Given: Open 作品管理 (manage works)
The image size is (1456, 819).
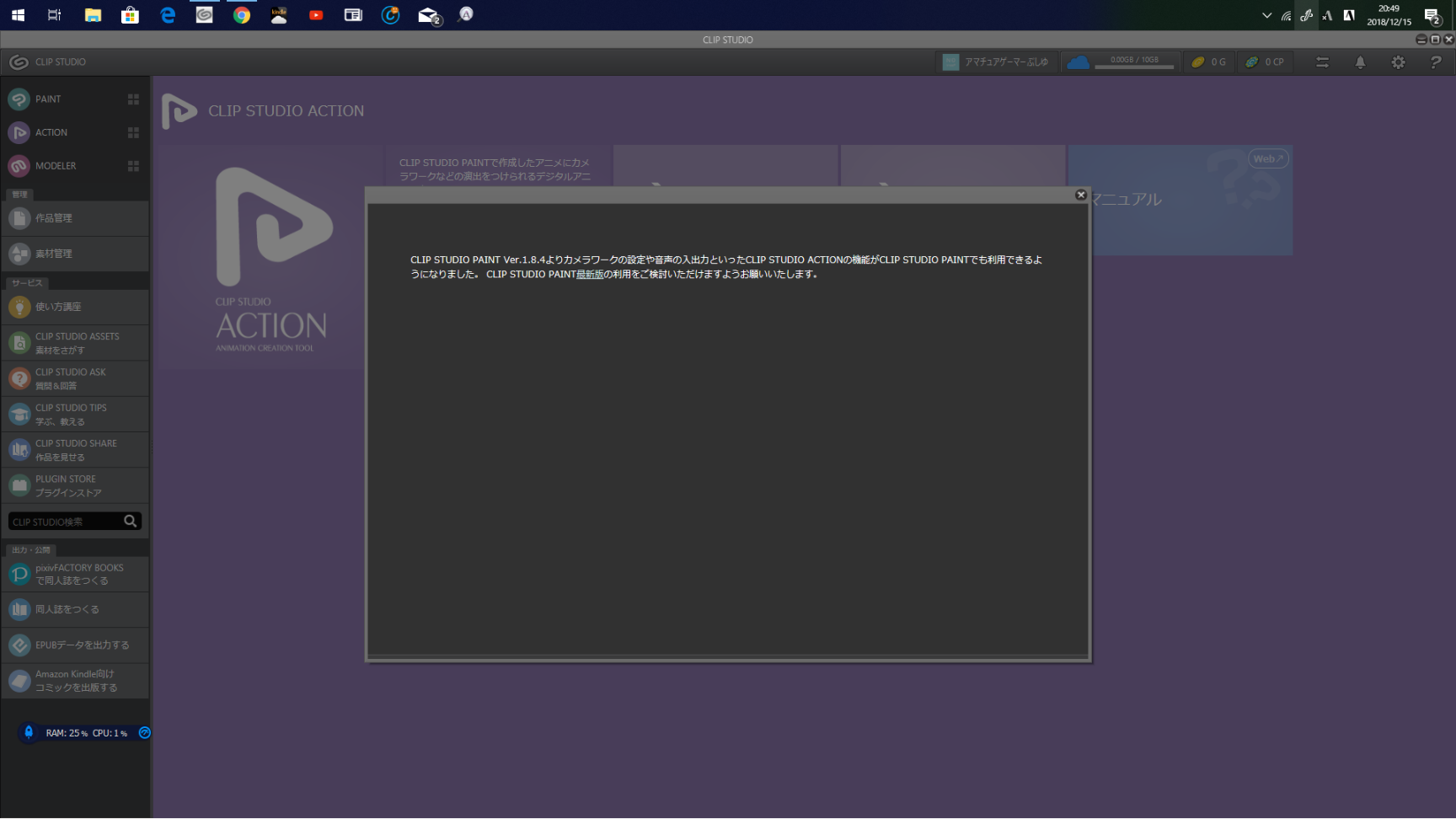Looking at the screenshot, I should [x=75, y=218].
